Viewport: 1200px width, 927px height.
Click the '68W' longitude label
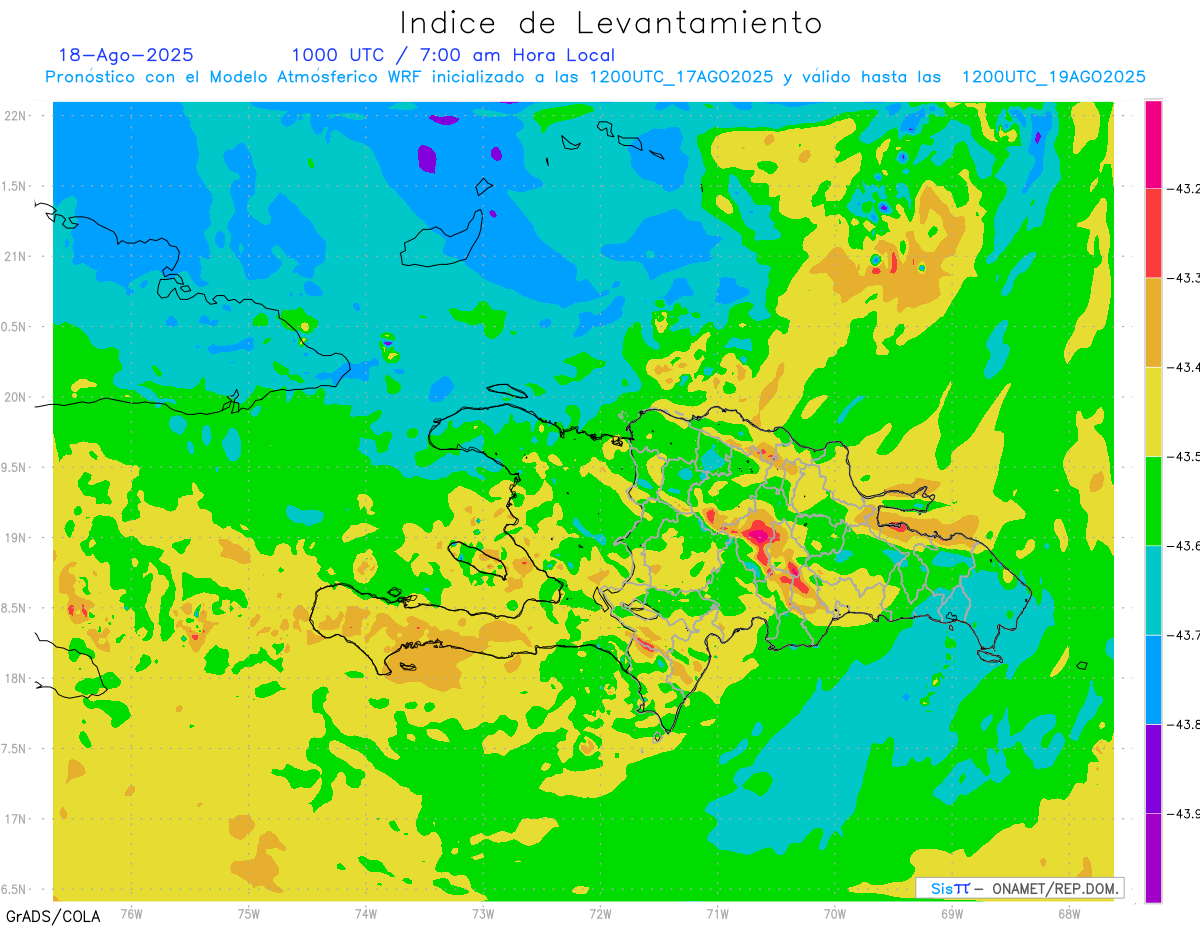(1068, 912)
